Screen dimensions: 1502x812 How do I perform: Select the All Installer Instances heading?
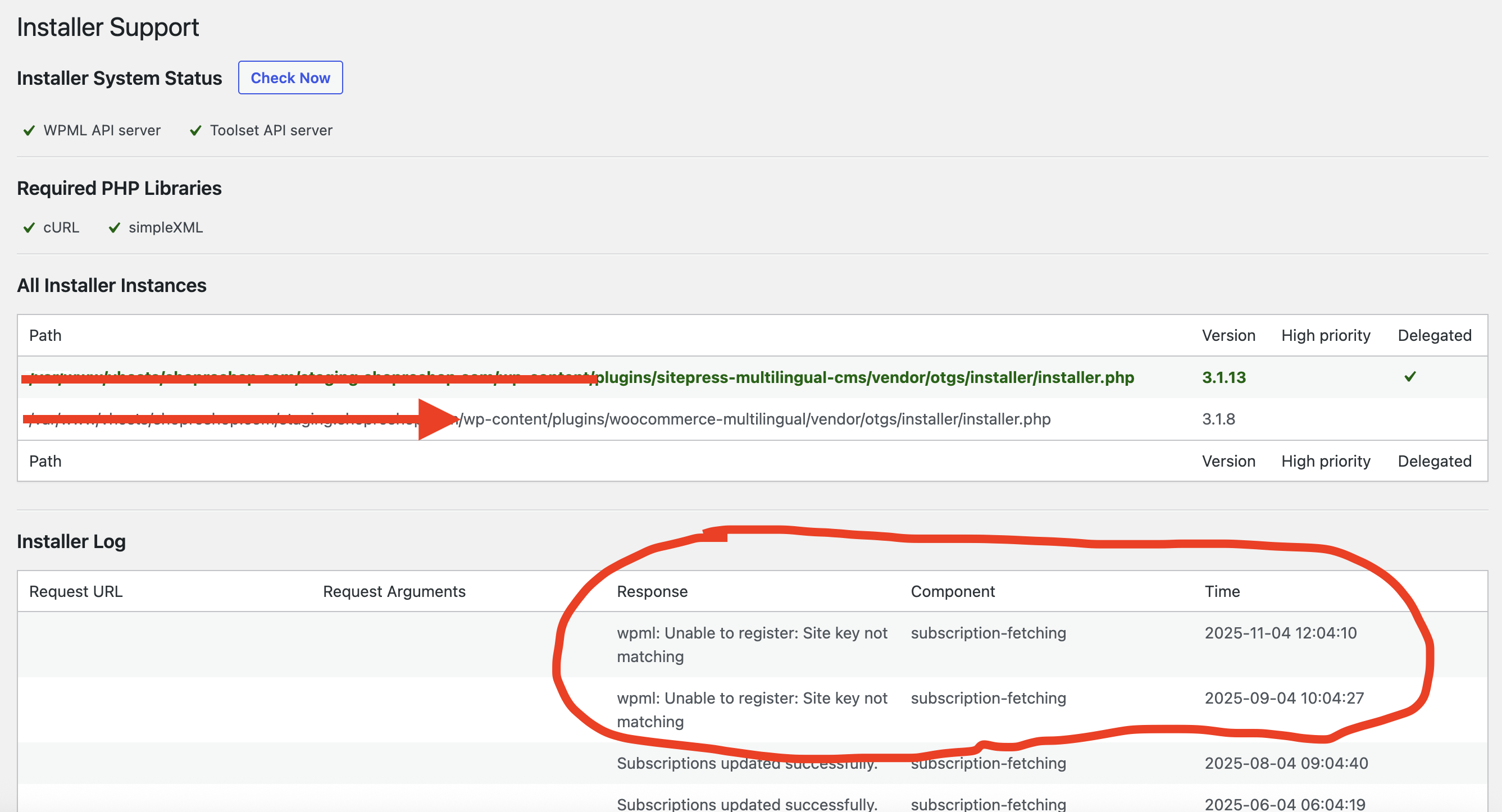pyautogui.click(x=112, y=286)
